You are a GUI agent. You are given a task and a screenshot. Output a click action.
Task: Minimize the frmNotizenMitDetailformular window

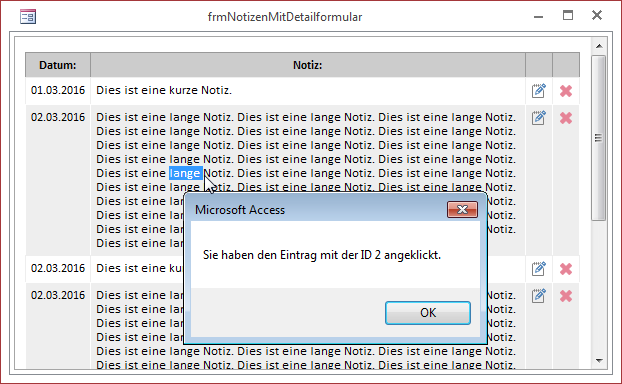(x=538, y=17)
